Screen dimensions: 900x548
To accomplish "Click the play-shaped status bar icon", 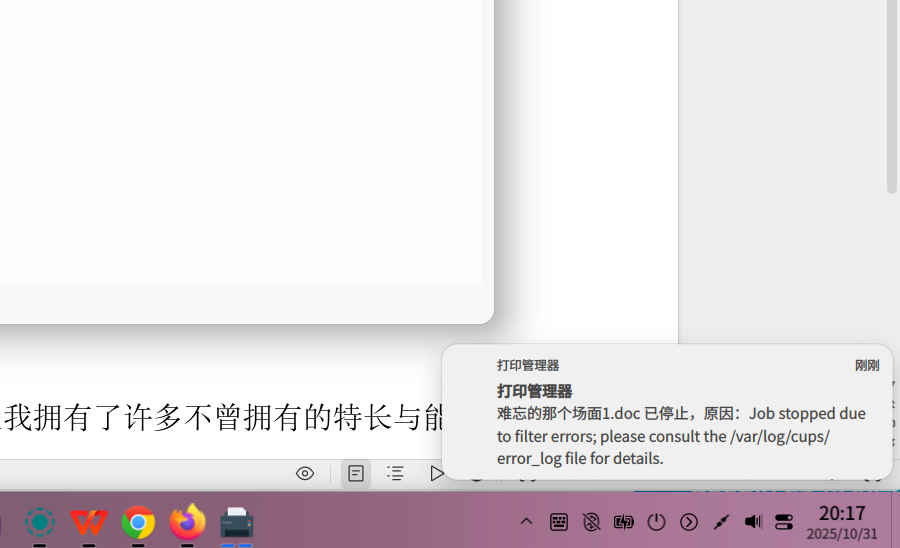I will click(436, 473).
